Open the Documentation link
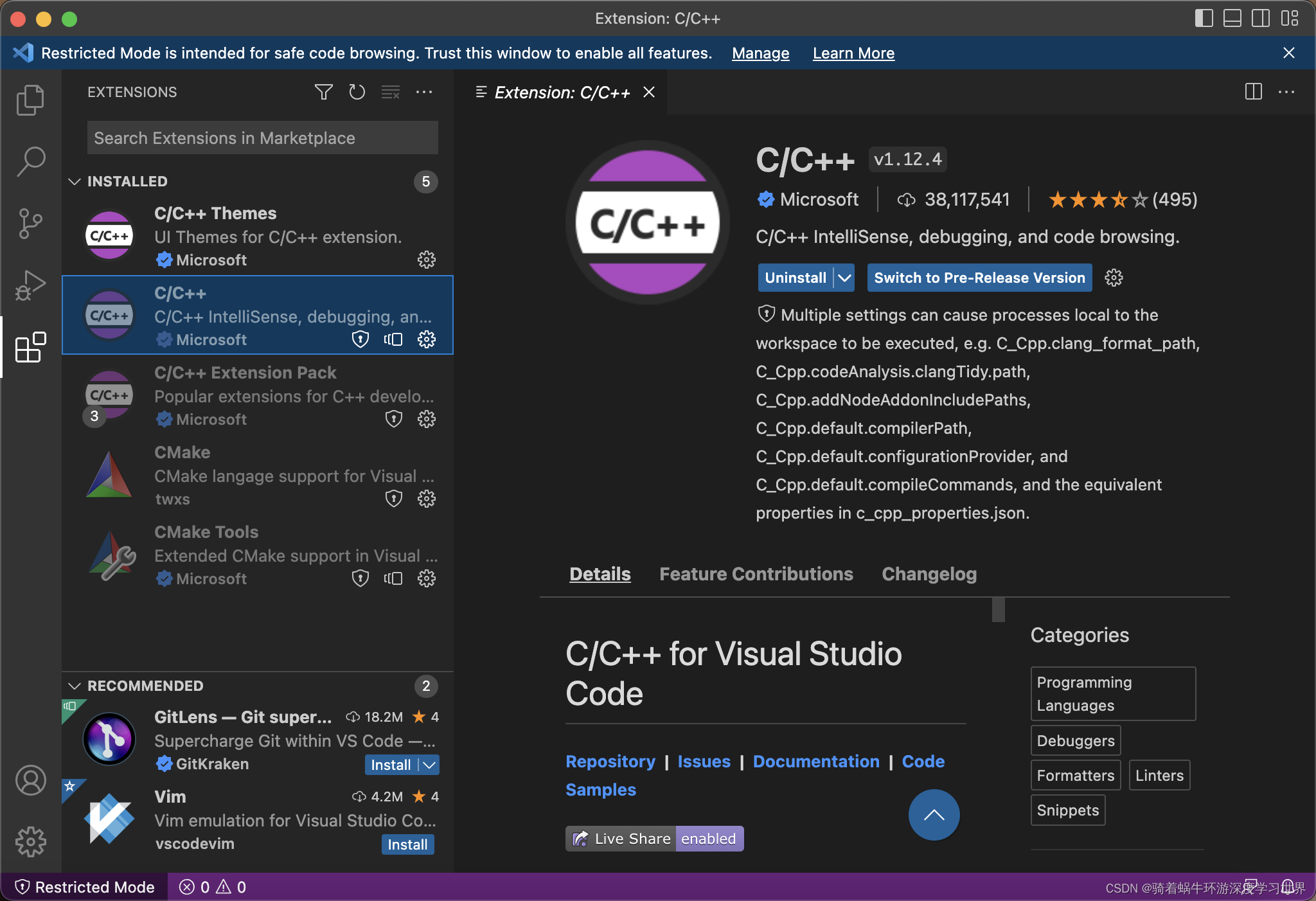1316x901 pixels. pyautogui.click(x=816, y=762)
